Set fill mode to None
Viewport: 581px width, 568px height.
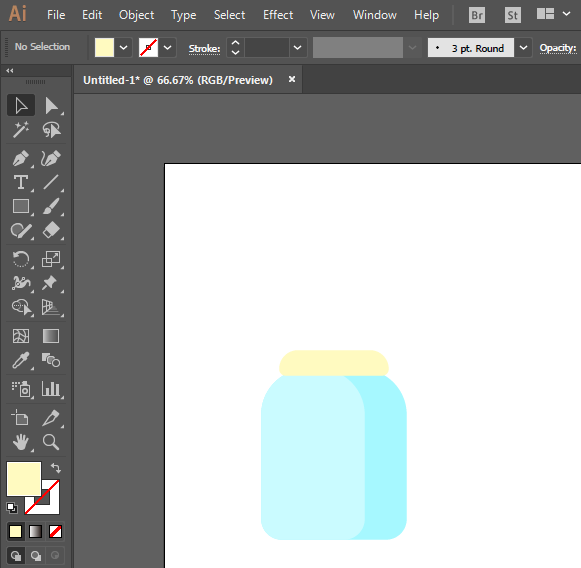pos(56,532)
